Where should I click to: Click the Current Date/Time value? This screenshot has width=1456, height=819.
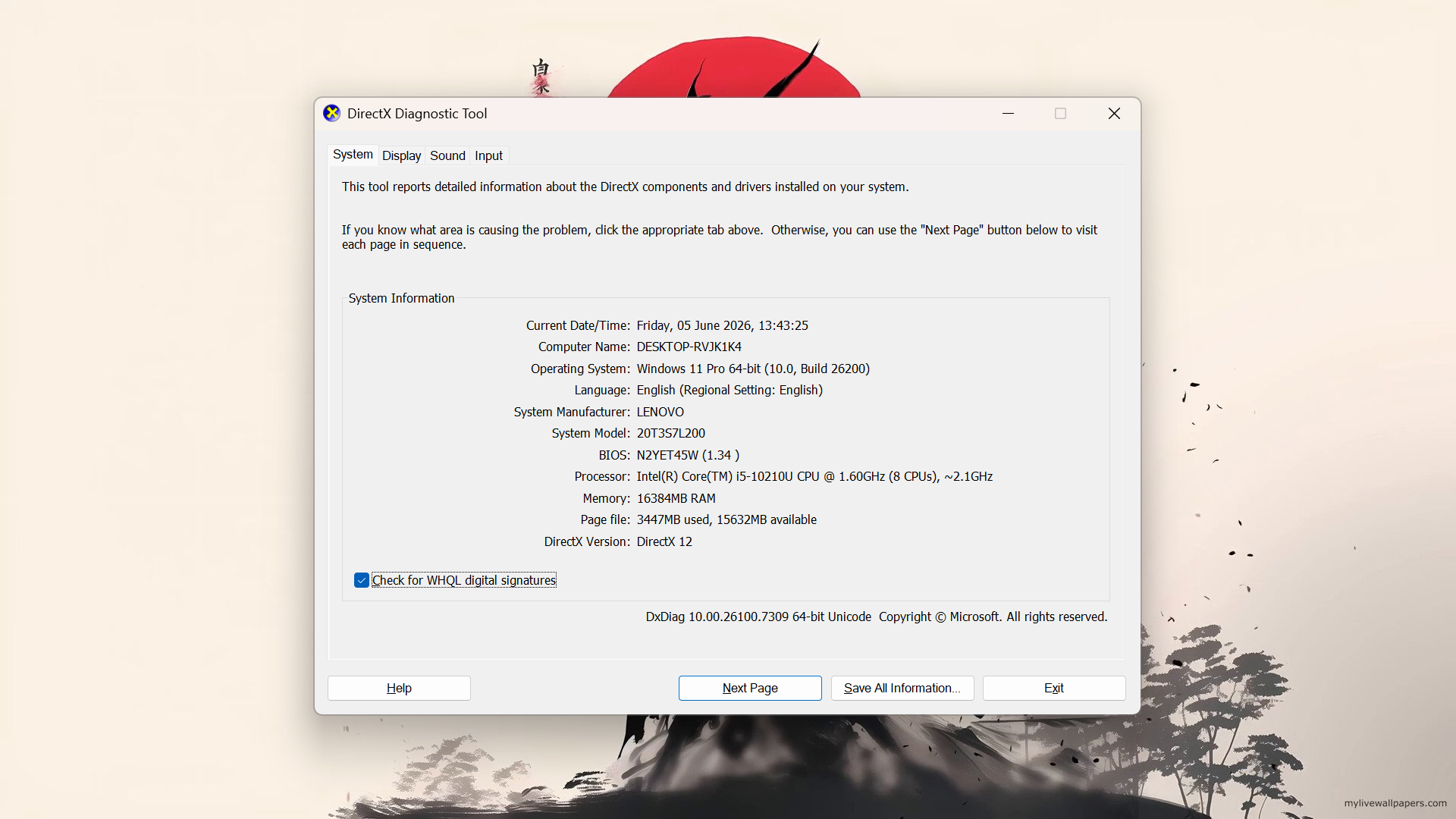pyautogui.click(x=722, y=325)
